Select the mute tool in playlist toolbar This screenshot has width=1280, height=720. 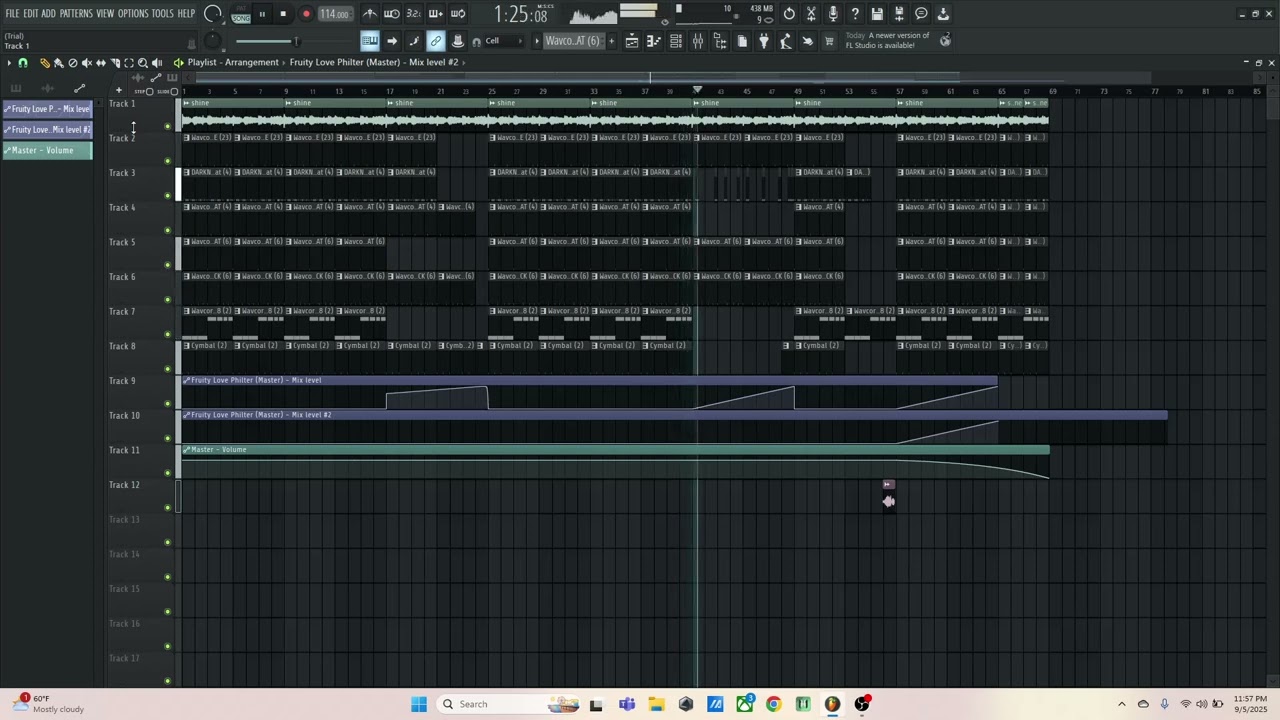[x=87, y=63]
